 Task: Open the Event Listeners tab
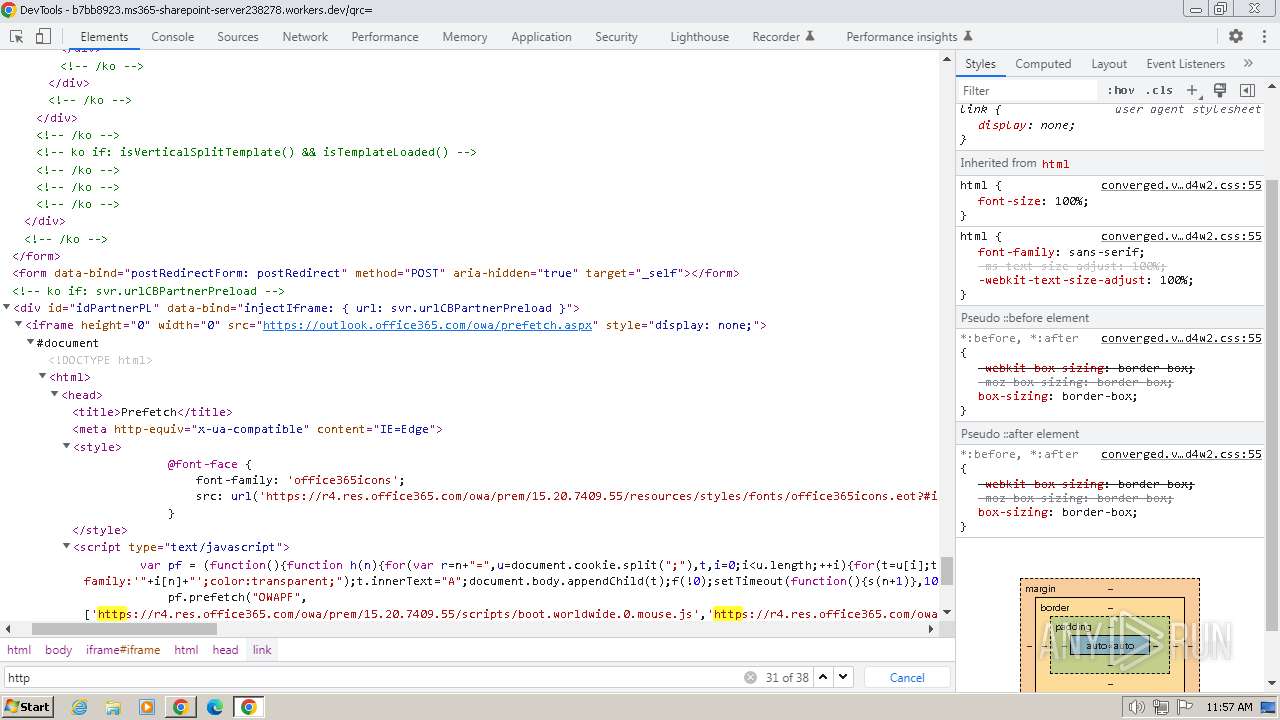click(x=1185, y=63)
